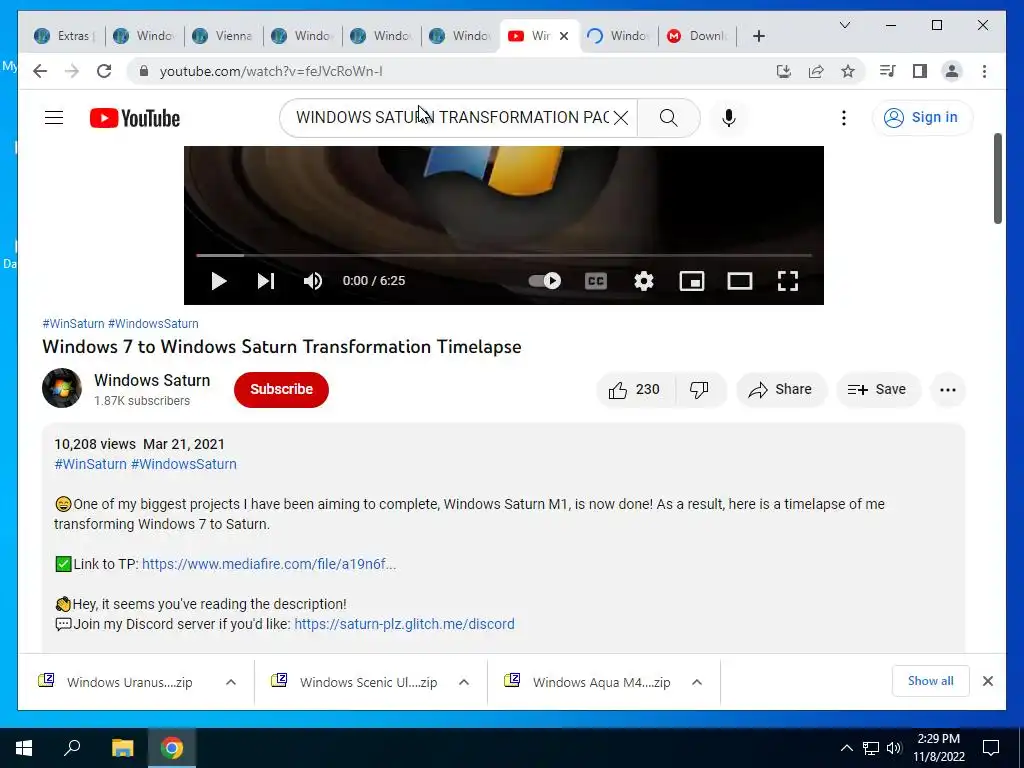Toggle the autoplay switch
The height and width of the screenshot is (768, 1024).
[545, 281]
